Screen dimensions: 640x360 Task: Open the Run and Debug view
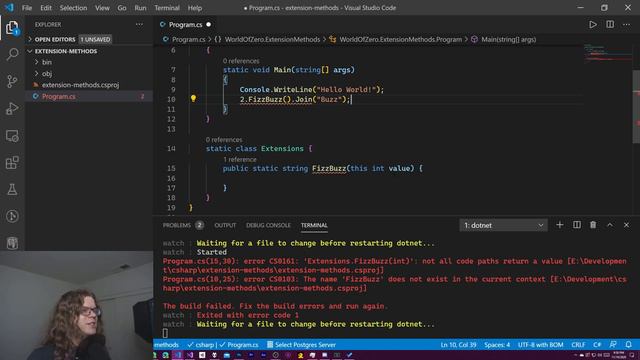(x=12, y=109)
